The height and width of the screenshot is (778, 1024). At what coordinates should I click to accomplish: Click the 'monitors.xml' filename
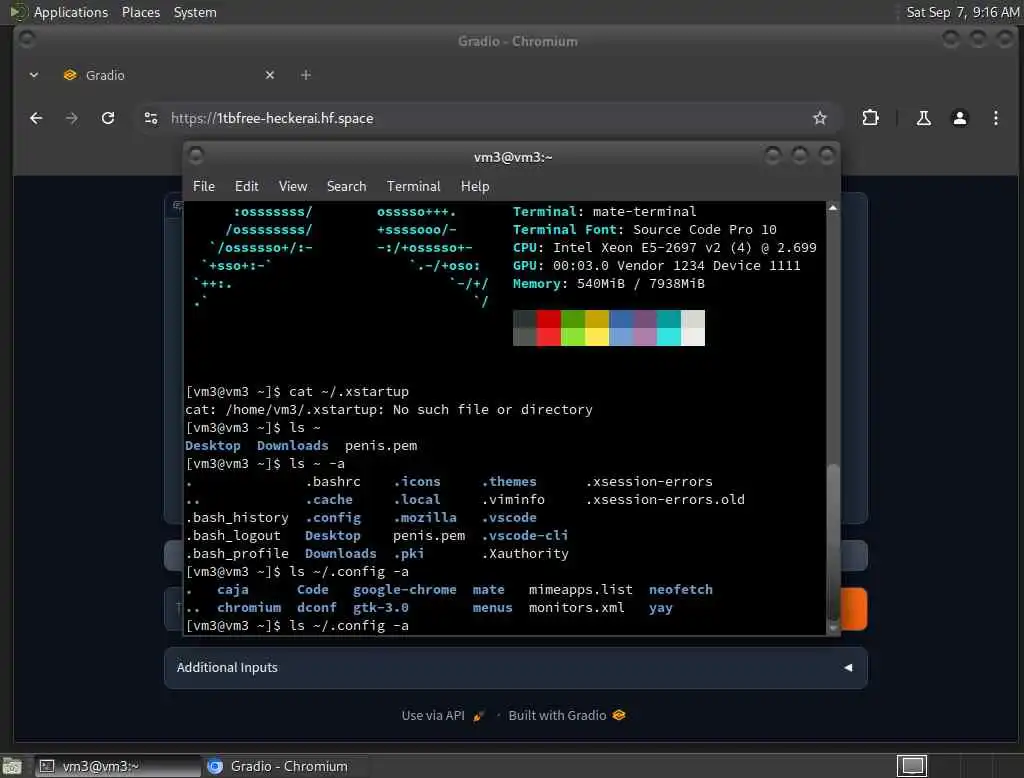coord(576,608)
